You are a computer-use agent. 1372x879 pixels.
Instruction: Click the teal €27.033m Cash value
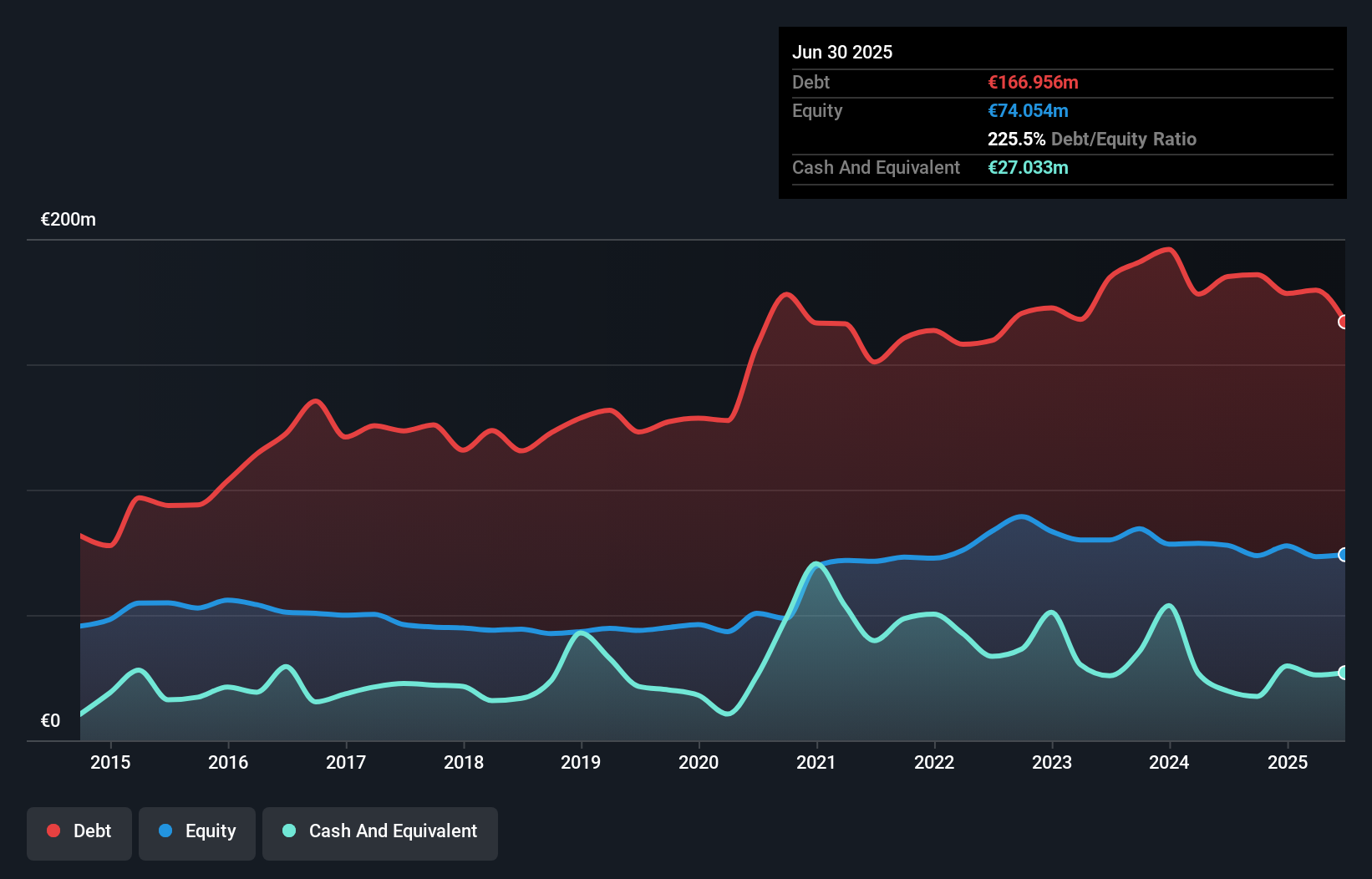(1029, 168)
